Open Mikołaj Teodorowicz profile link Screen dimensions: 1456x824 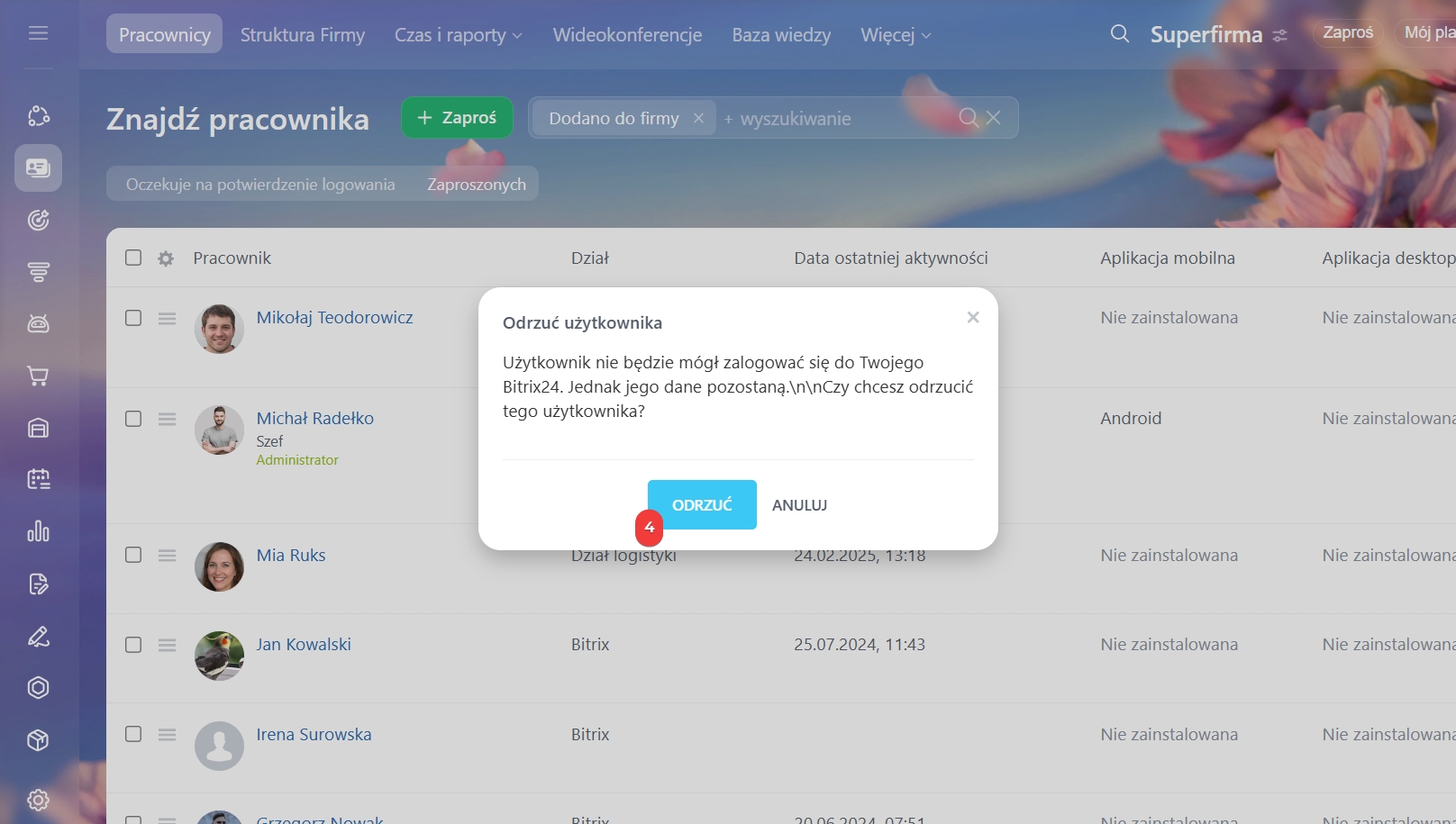pyautogui.click(x=334, y=318)
